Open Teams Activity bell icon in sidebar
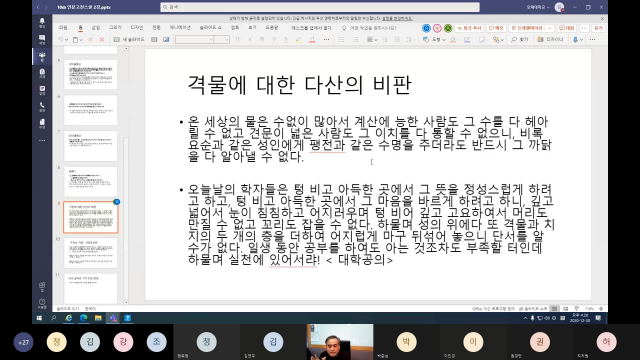640x360 pixels. 42,22
